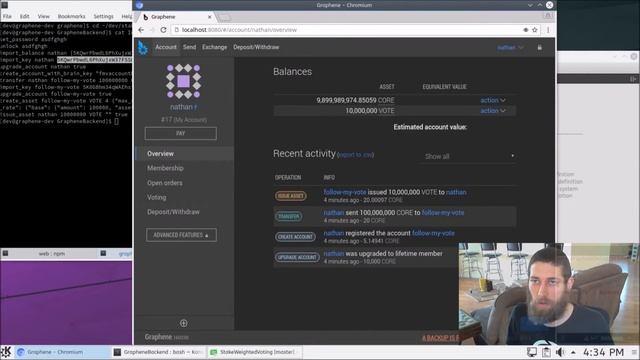This screenshot has height=360, width=640.
Task: Click the plus icon at sidebar bottom
Action: [x=184, y=323]
